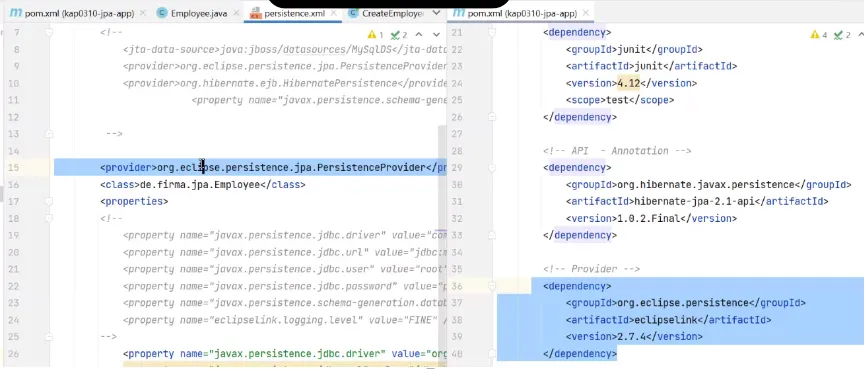
Task: Click the version 2.7.4 line
Action: [634, 336]
